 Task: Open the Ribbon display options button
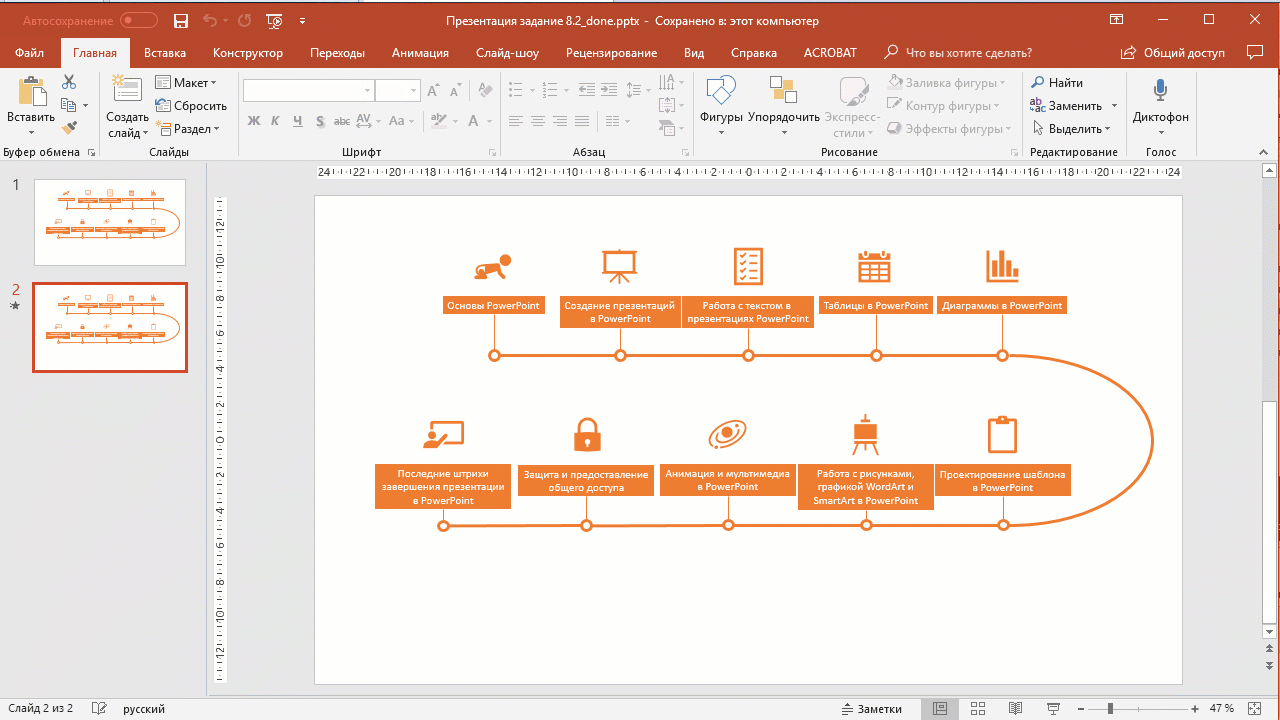tap(1117, 20)
